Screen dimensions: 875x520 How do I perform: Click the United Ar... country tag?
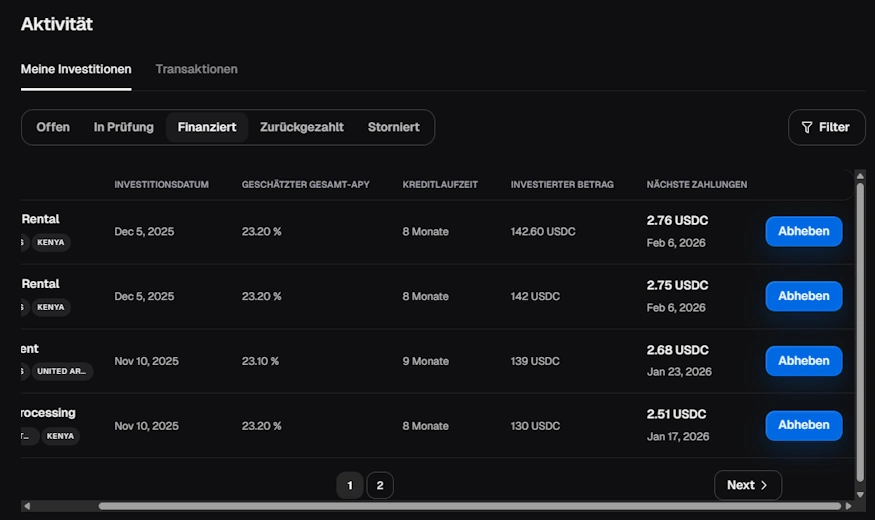click(x=62, y=371)
